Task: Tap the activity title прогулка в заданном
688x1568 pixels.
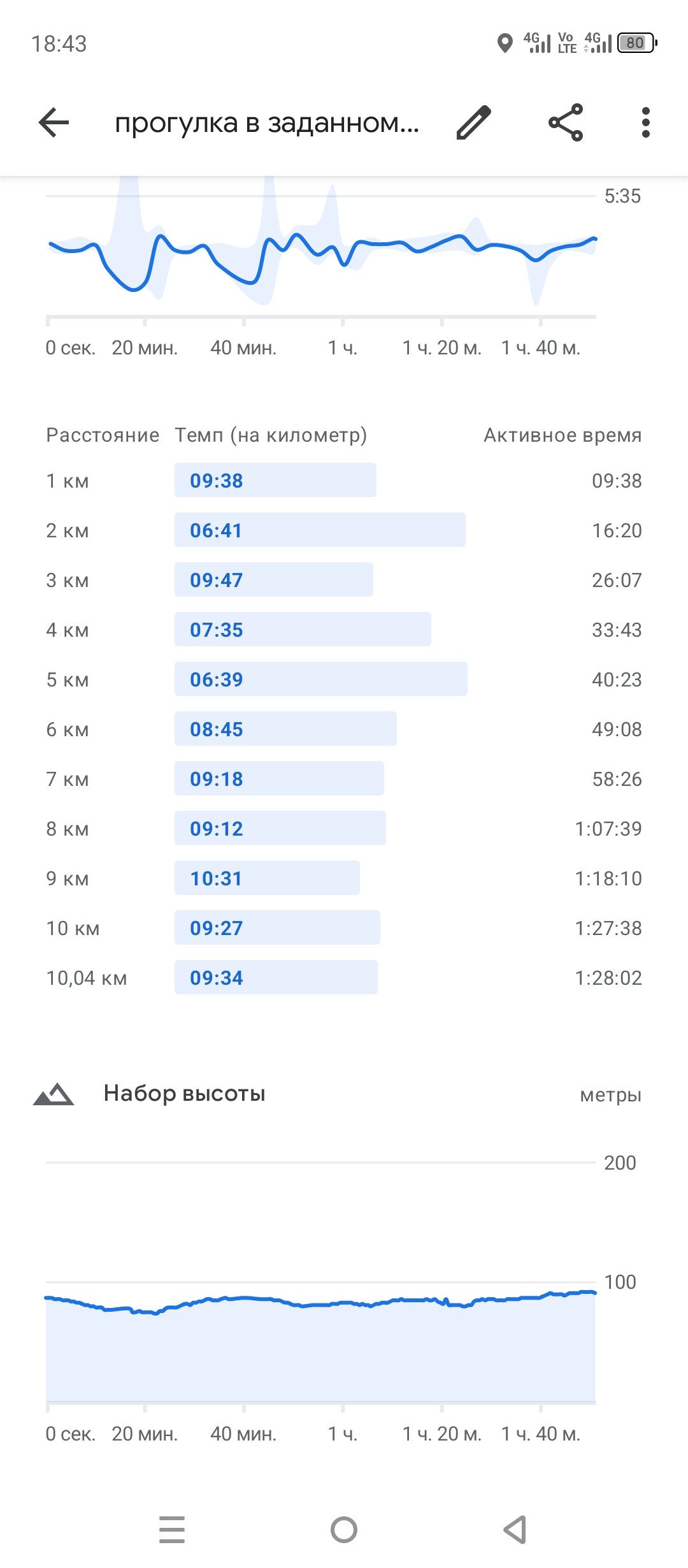Action: point(267,122)
